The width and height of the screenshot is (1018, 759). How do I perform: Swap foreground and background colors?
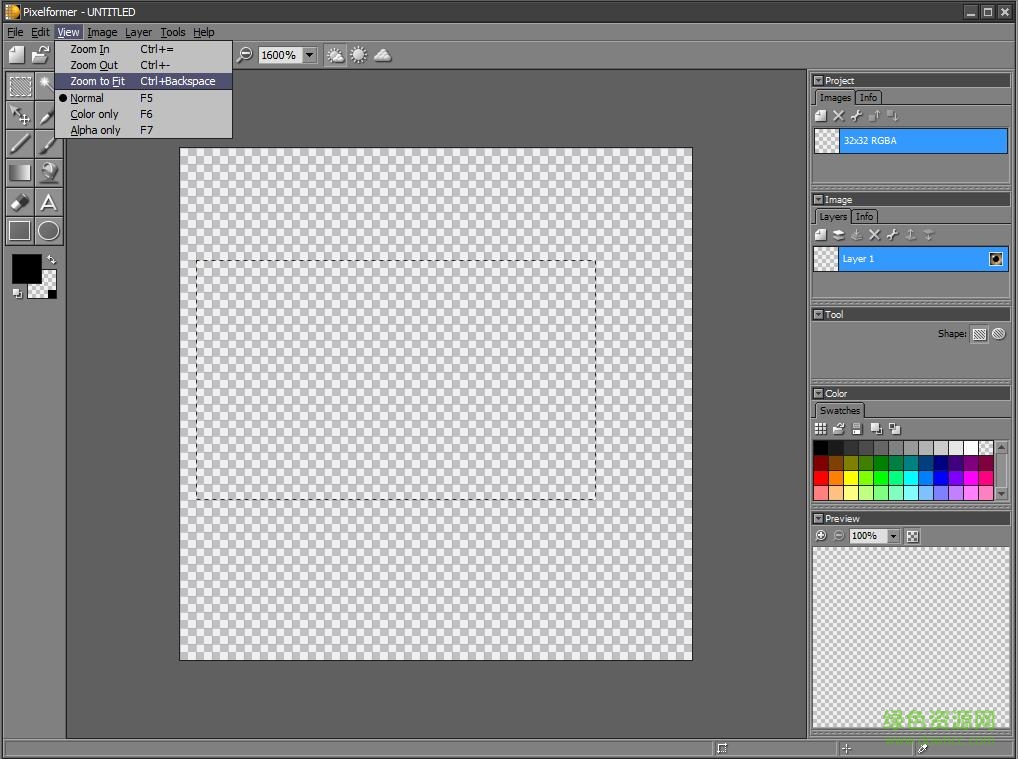tap(51, 260)
